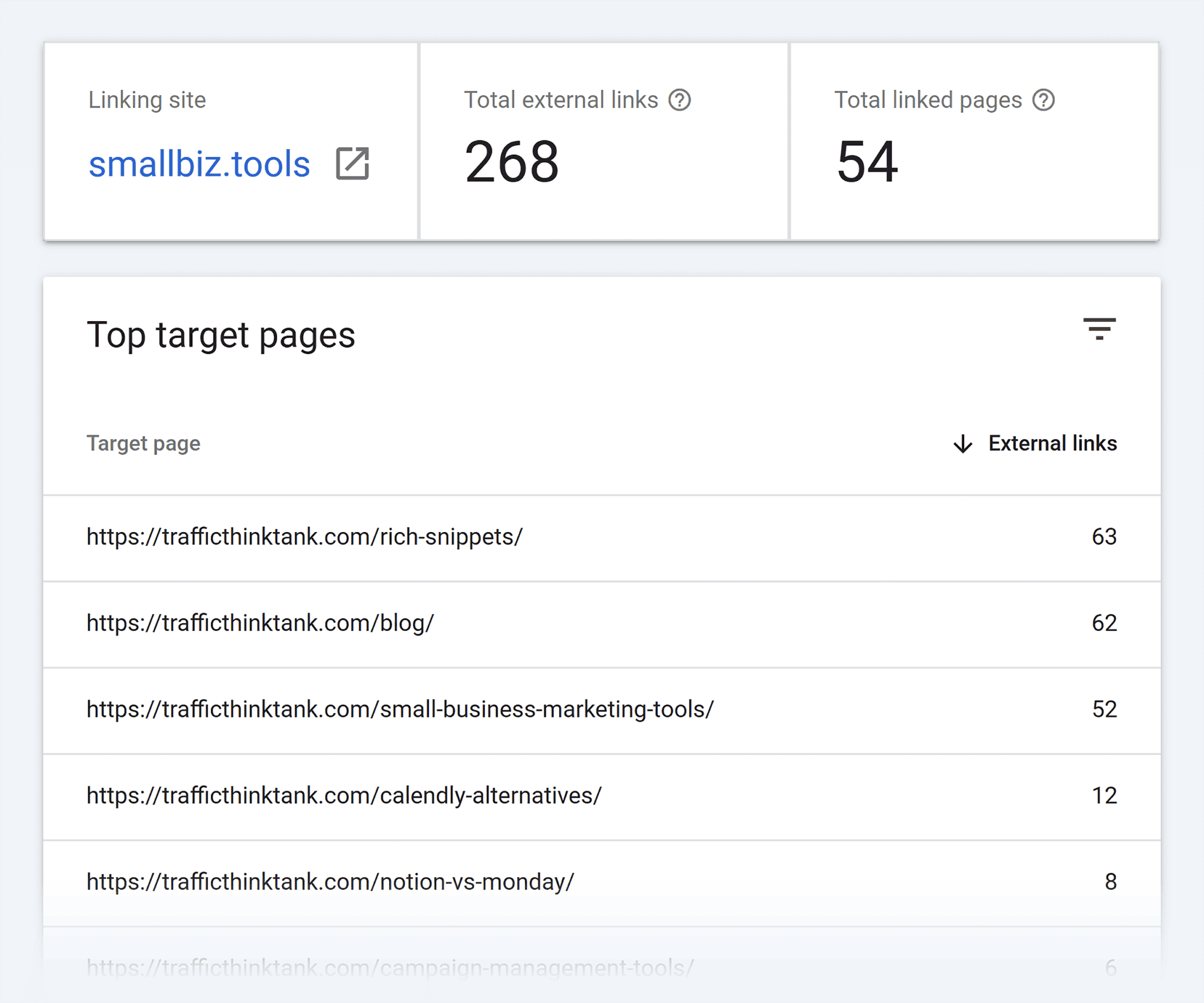Open the rich-snippets target page row
1204x1003 pixels.
pyautogui.click(x=304, y=537)
